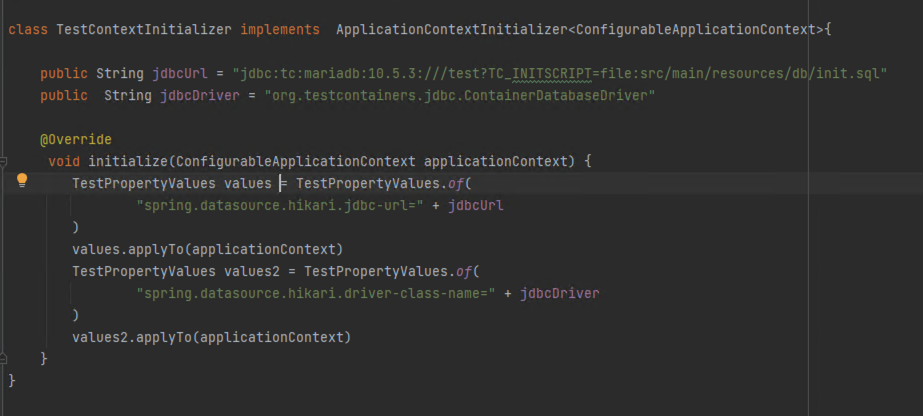Click the values.applyTo(applicationContext) call
The height and width of the screenshot is (416, 923).
click(x=208, y=249)
